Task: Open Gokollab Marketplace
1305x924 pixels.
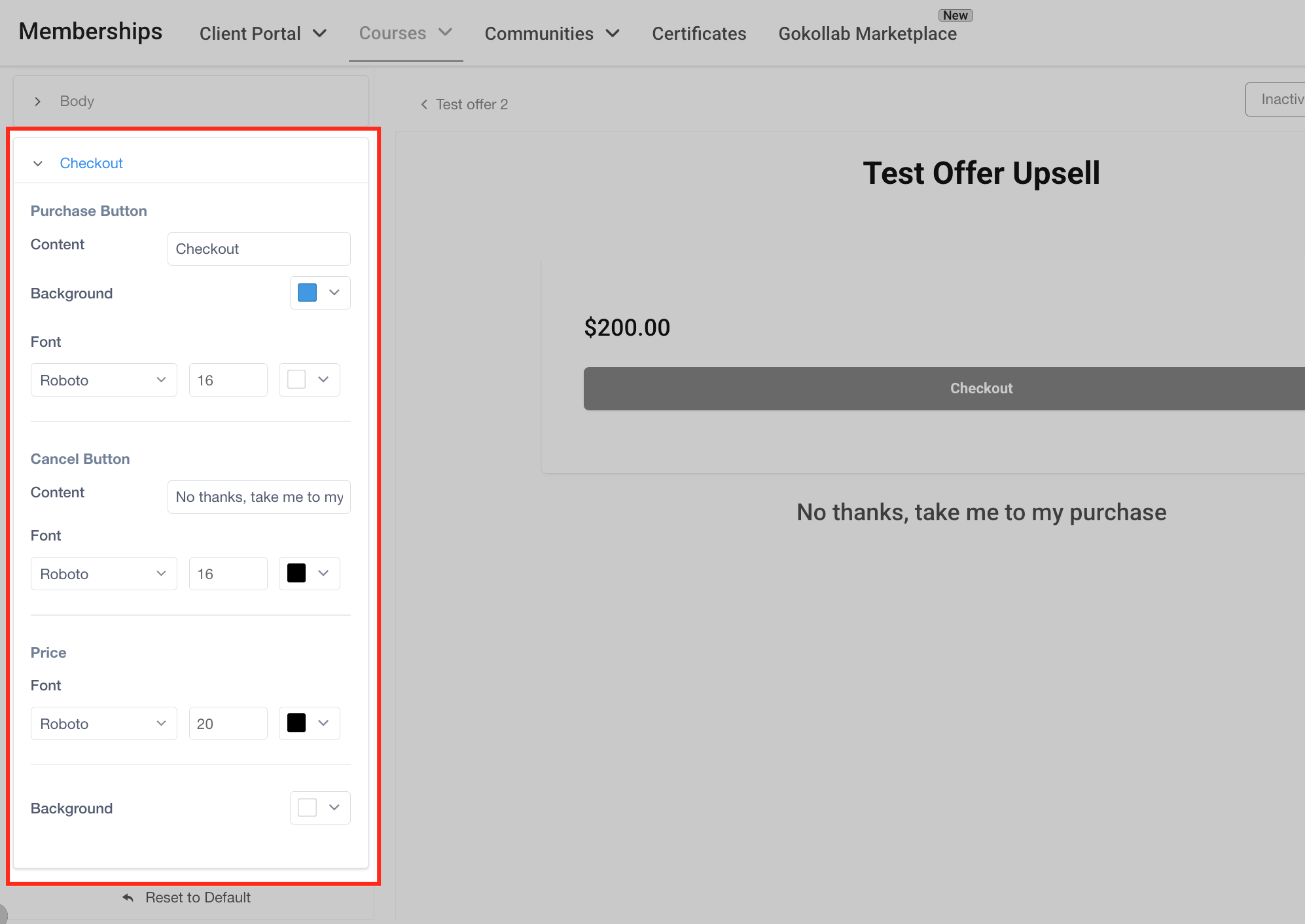Action: point(867,33)
